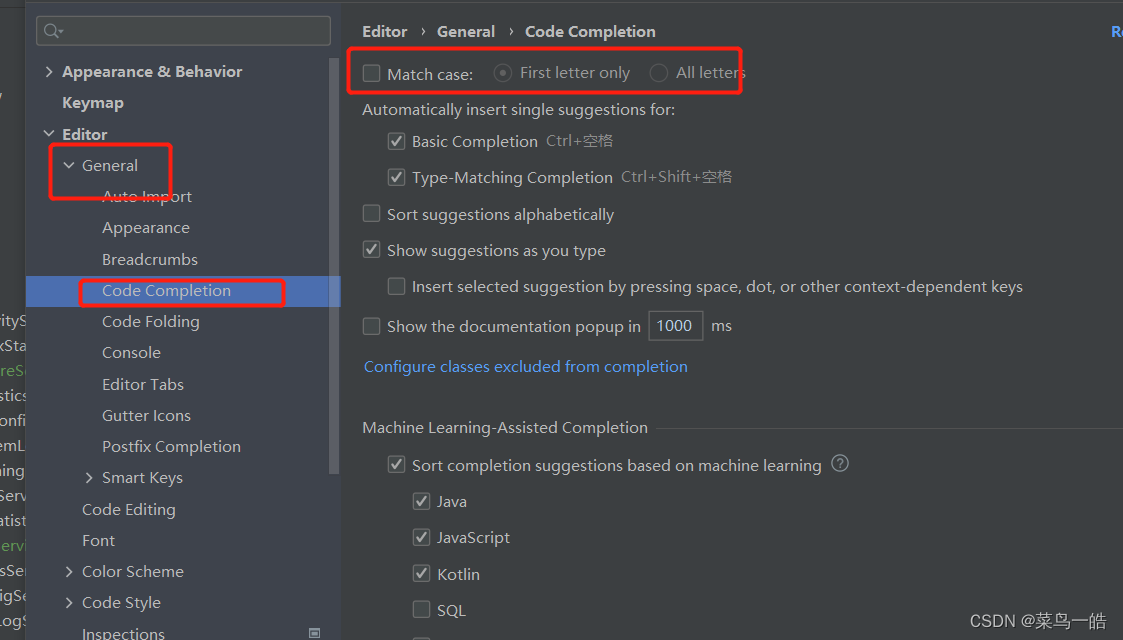The height and width of the screenshot is (640, 1123).
Task: Disable Show suggestions as you type
Action: click(372, 250)
